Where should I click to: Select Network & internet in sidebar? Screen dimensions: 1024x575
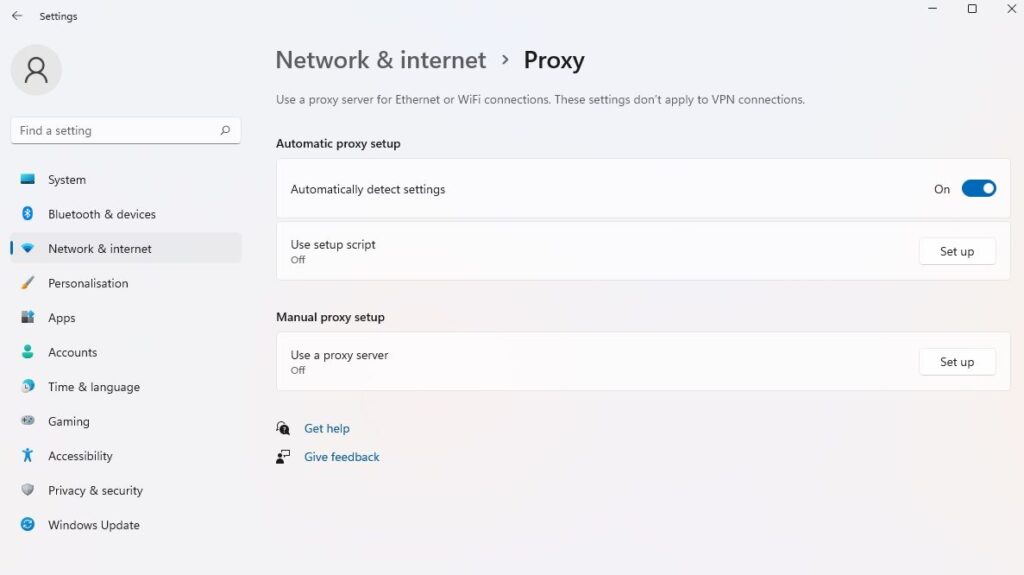click(x=125, y=248)
